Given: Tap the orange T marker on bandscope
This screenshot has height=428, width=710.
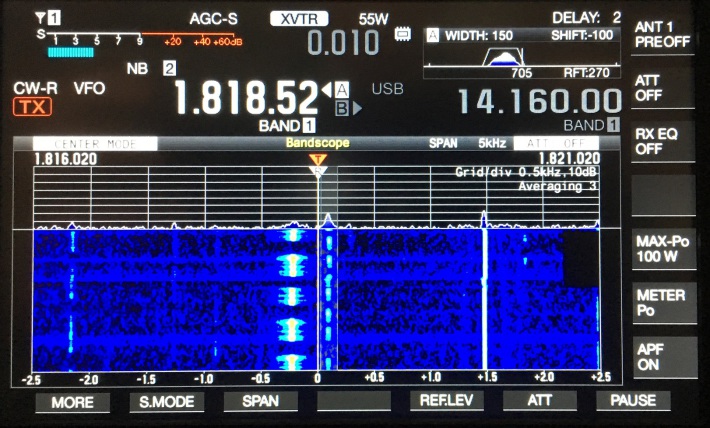Looking at the screenshot, I should point(318,159).
